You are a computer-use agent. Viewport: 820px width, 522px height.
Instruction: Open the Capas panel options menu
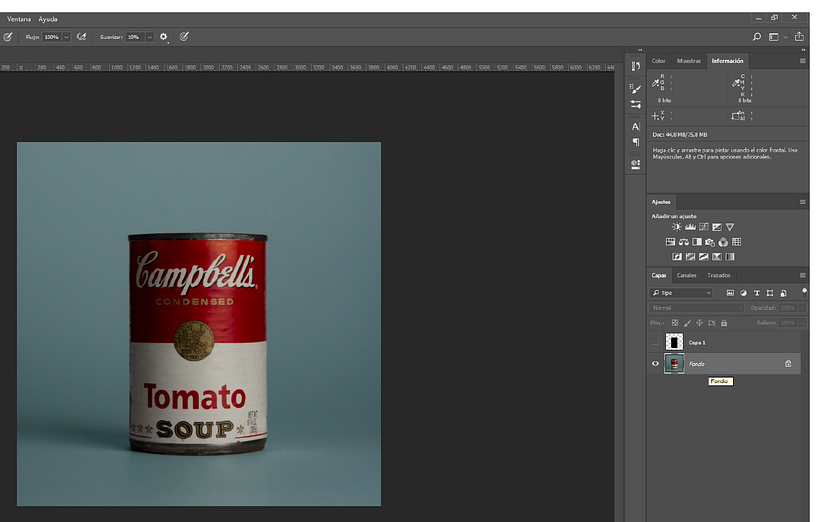tap(802, 275)
